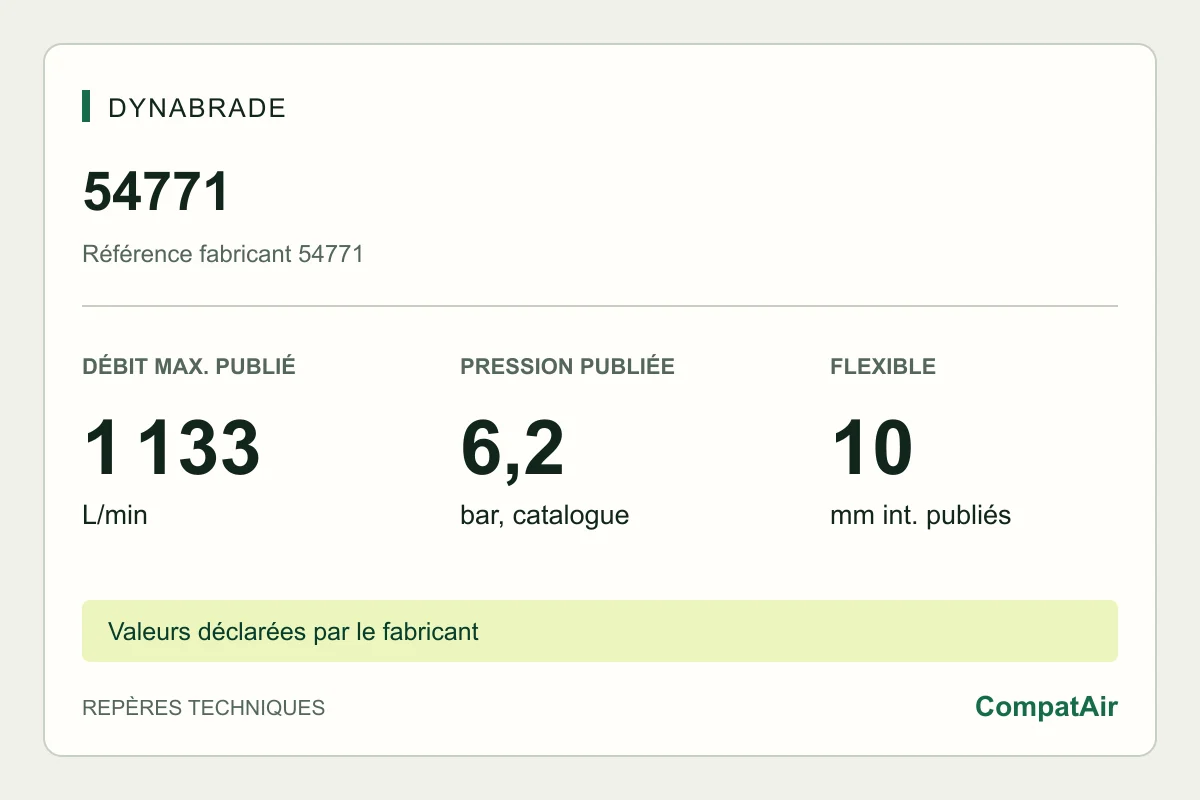Image resolution: width=1200 pixels, height=800 pixels.
Task: Select the 6,2 pressure value
Action: coord(512,449)
